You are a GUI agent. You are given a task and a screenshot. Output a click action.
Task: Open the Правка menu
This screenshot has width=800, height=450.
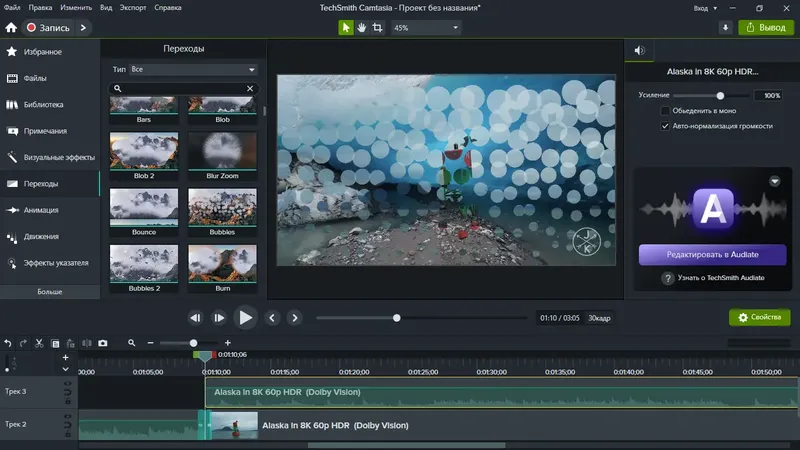tap(40, 8)
